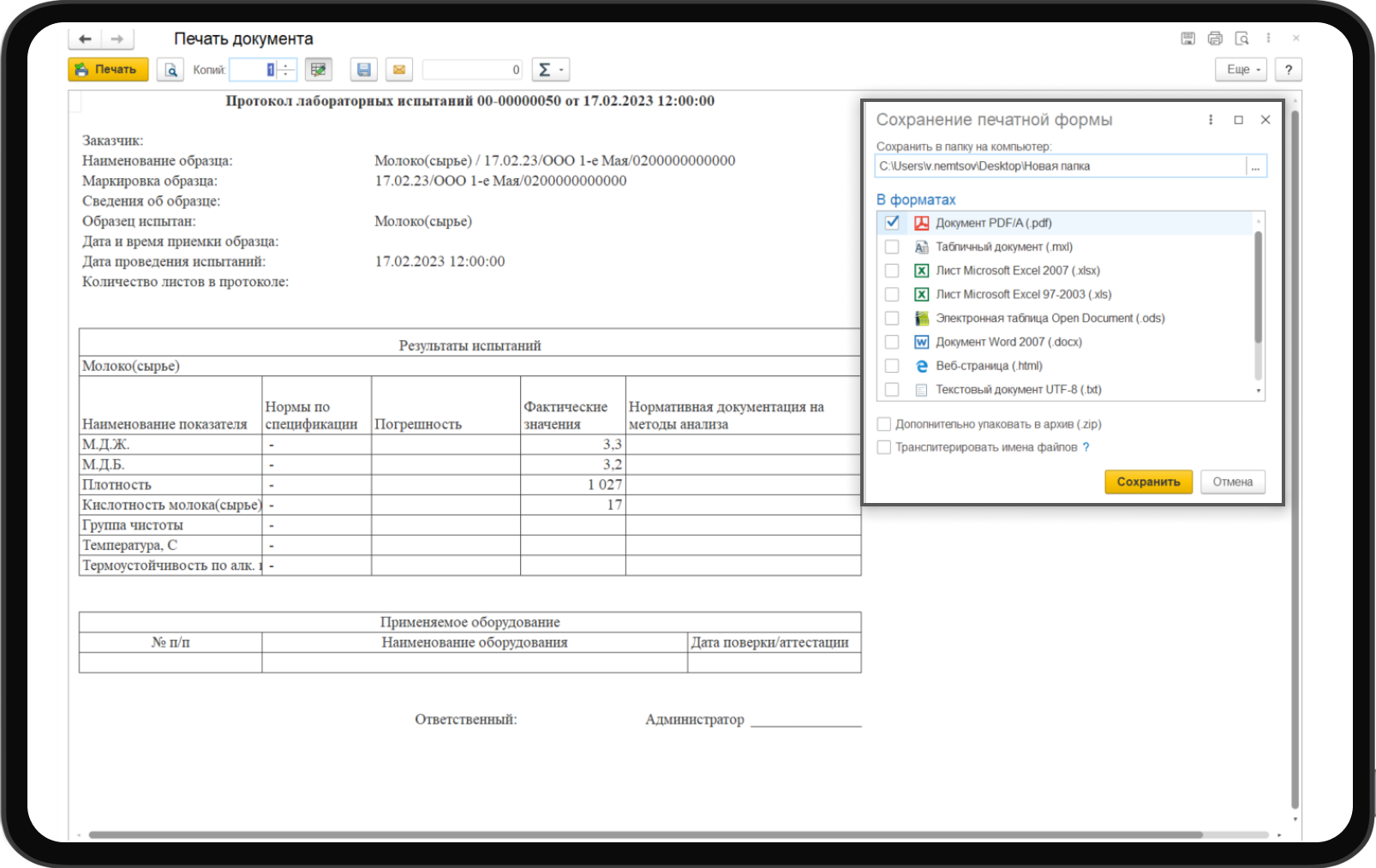The image size is (1376, 868).
Task: Click the format list scrollbar thumb
Action: (x=1259, y=287)
